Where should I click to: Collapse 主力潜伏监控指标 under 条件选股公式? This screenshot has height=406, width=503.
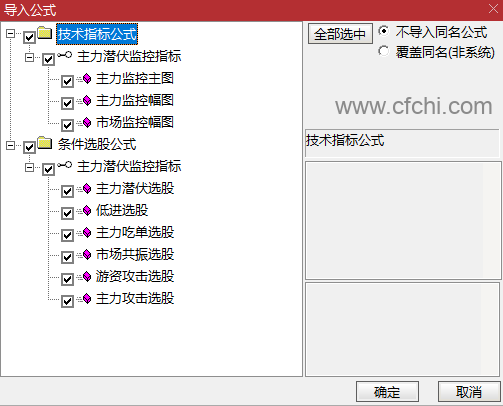coord(30,167)
